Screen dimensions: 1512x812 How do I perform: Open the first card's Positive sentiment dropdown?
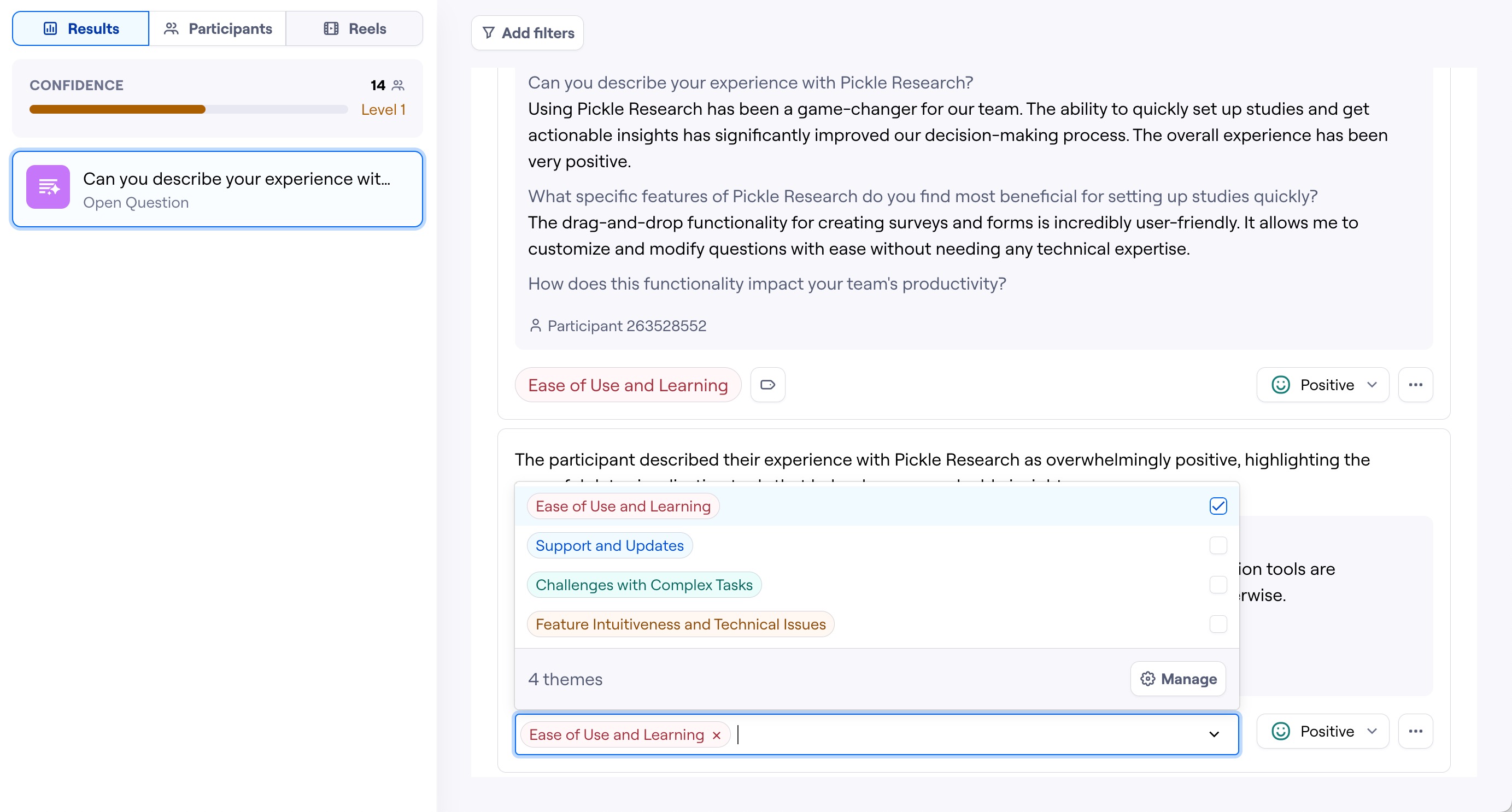[1323, 385]
